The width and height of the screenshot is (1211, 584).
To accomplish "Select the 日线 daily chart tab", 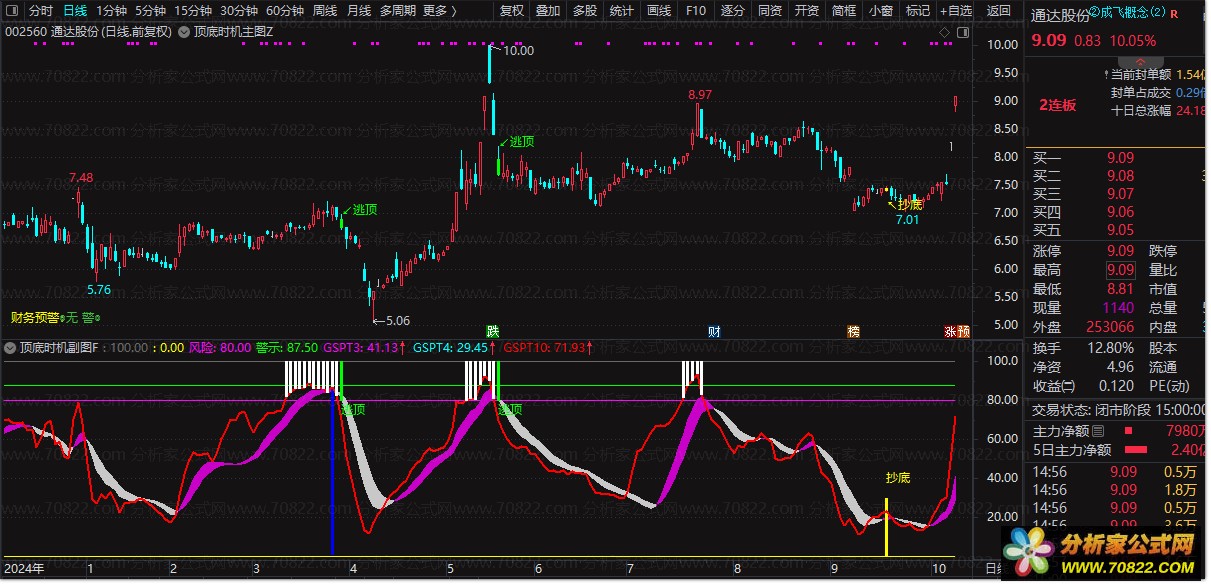I will click(75, 11).
